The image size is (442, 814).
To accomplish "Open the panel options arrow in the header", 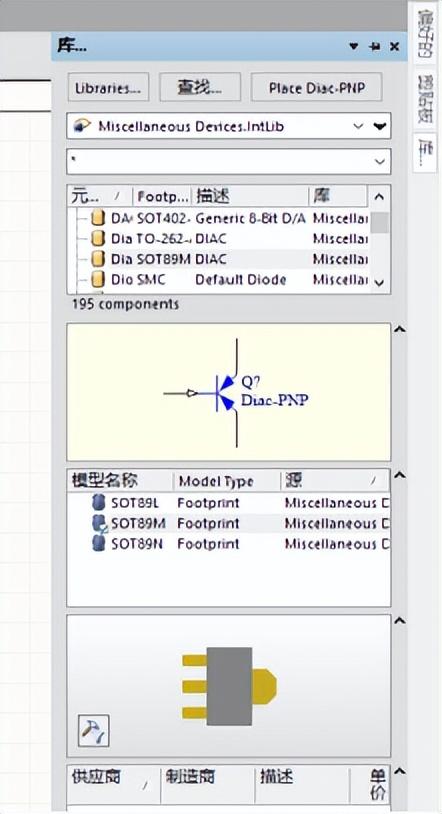I will point(354,47).
